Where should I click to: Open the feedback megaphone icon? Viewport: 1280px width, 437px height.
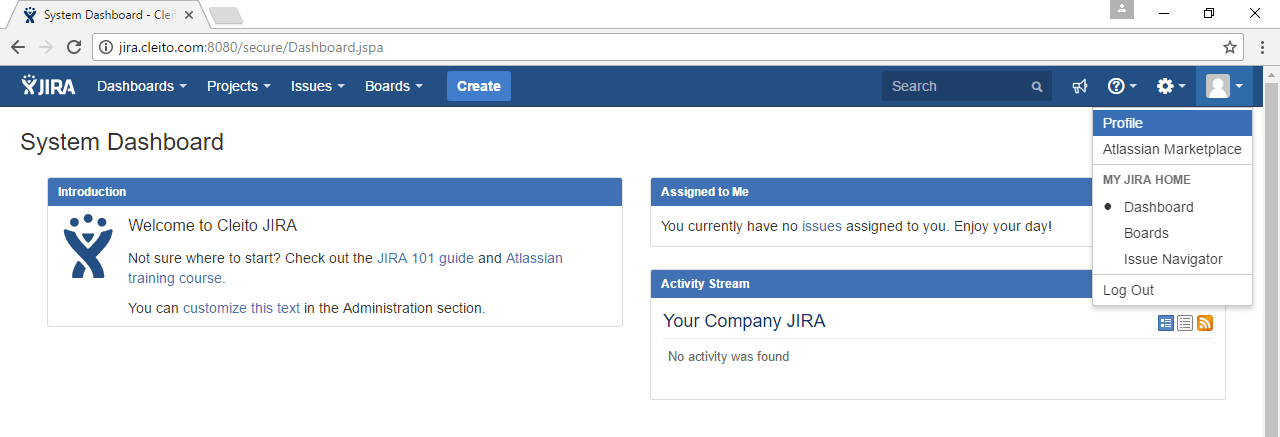[x=1079, y=87]
